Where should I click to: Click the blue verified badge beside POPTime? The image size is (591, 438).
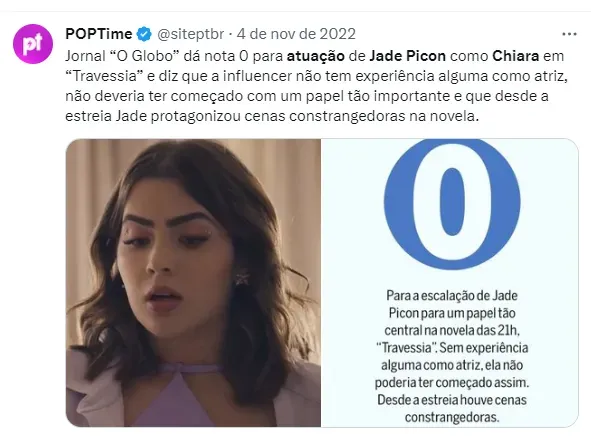144,34
